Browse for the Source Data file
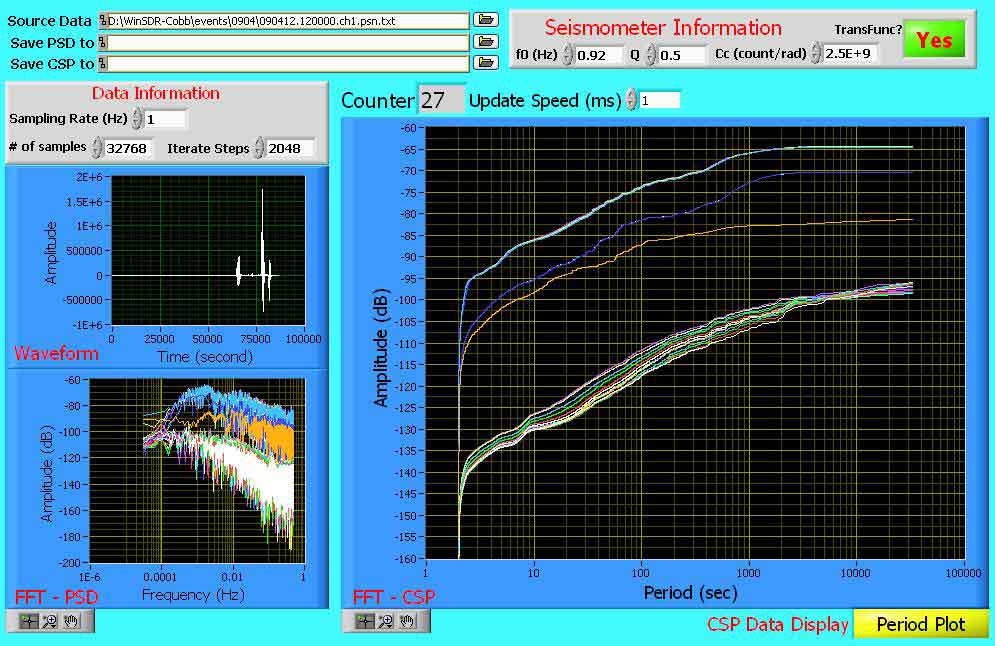 click(x=485, y=20)
